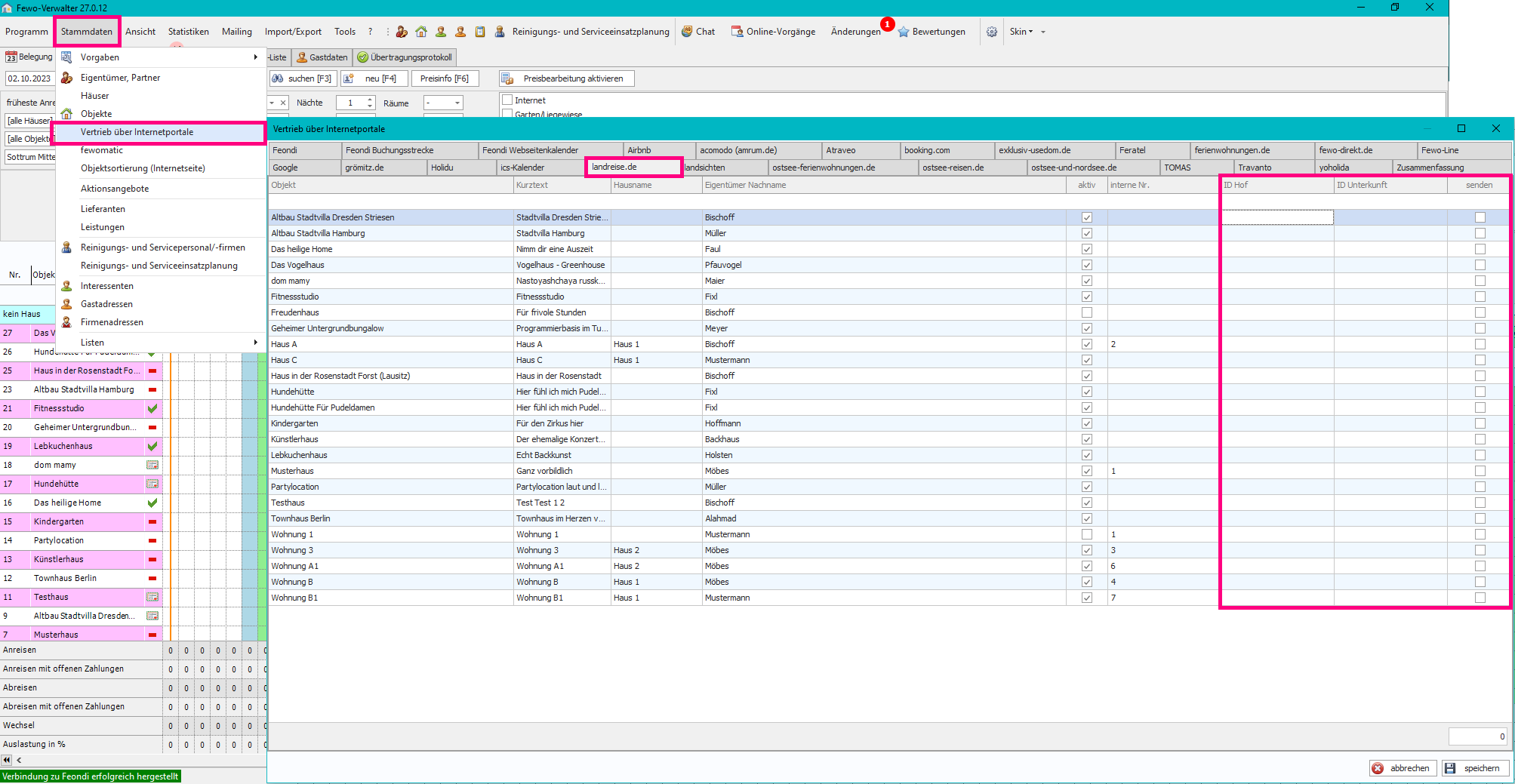Select the Lebkuchenhaus row in portal table
Image resolution: width=1515 pixels, height=784 pixels.
coord(889,455)
